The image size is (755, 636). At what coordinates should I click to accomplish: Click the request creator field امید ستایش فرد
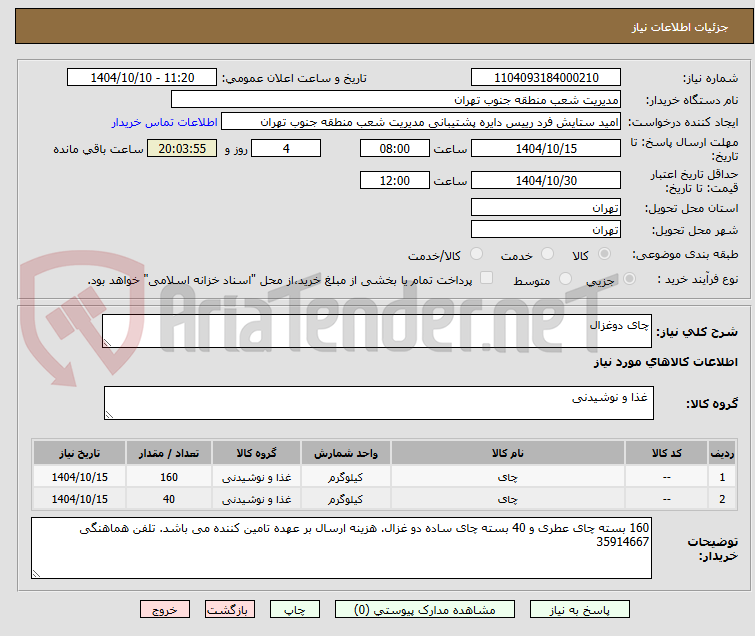tap(421, 122)
